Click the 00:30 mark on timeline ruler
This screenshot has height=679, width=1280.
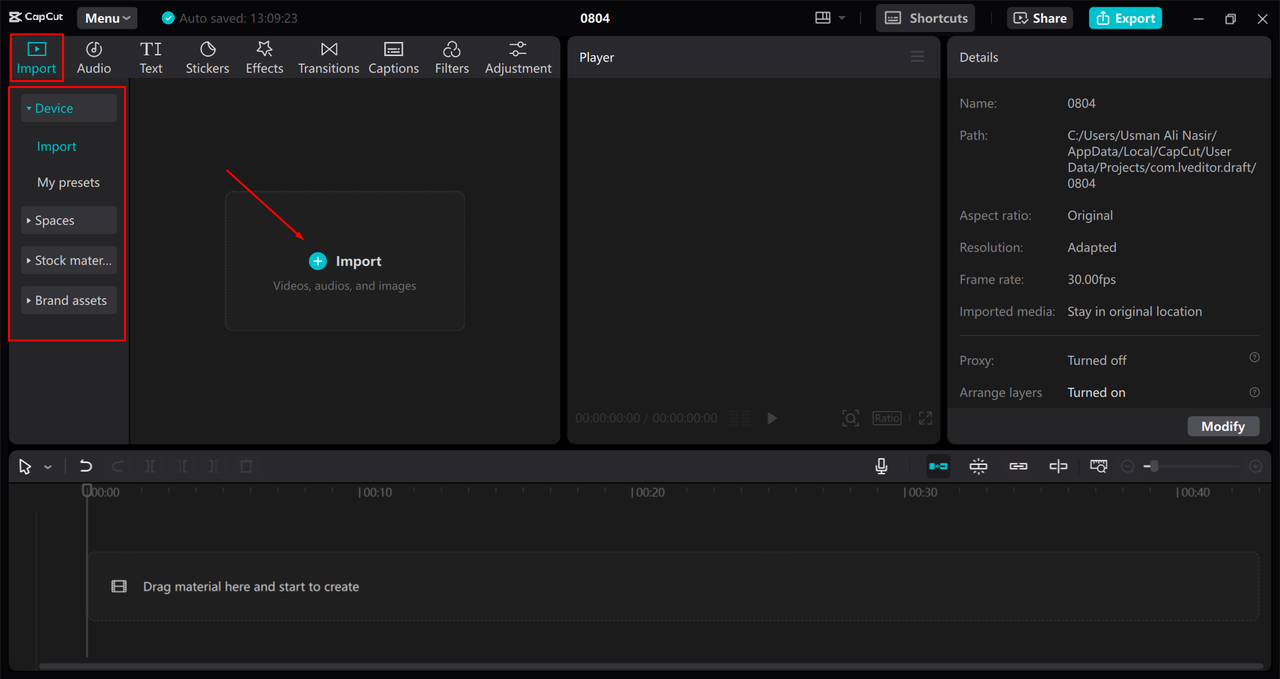point(922,492)
